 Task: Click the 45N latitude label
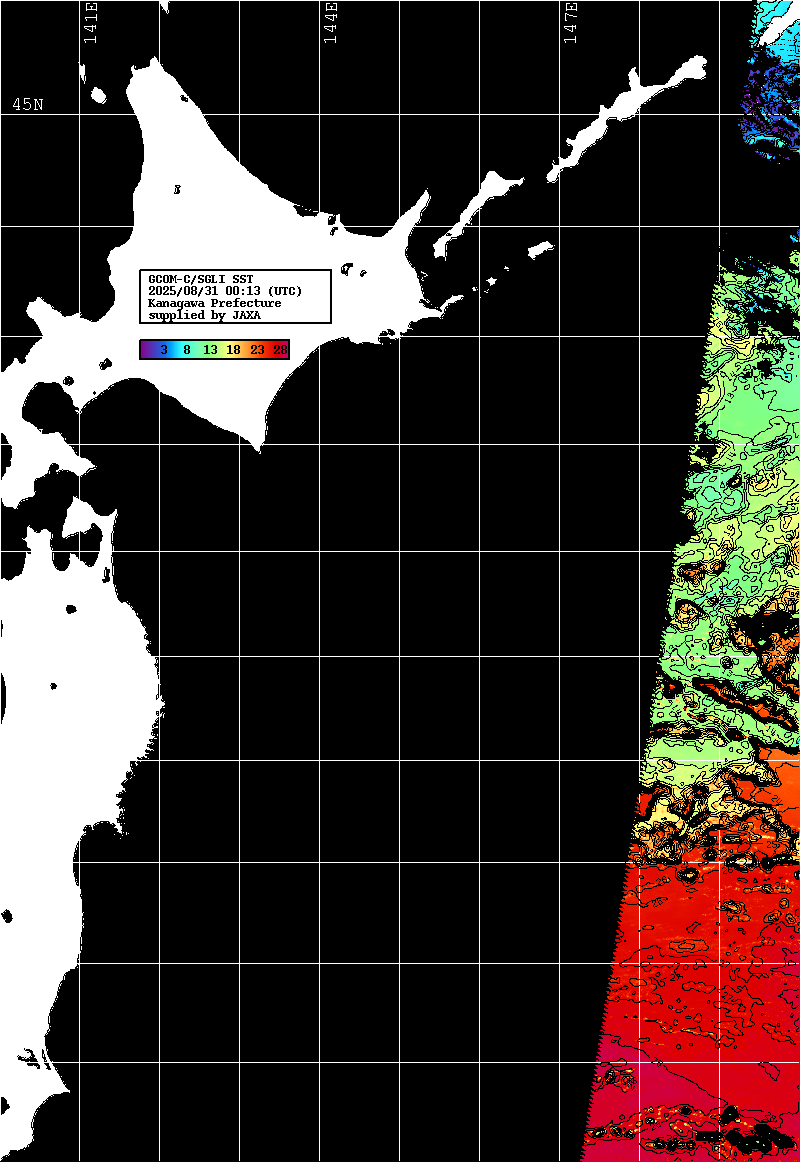pos(28,104)
